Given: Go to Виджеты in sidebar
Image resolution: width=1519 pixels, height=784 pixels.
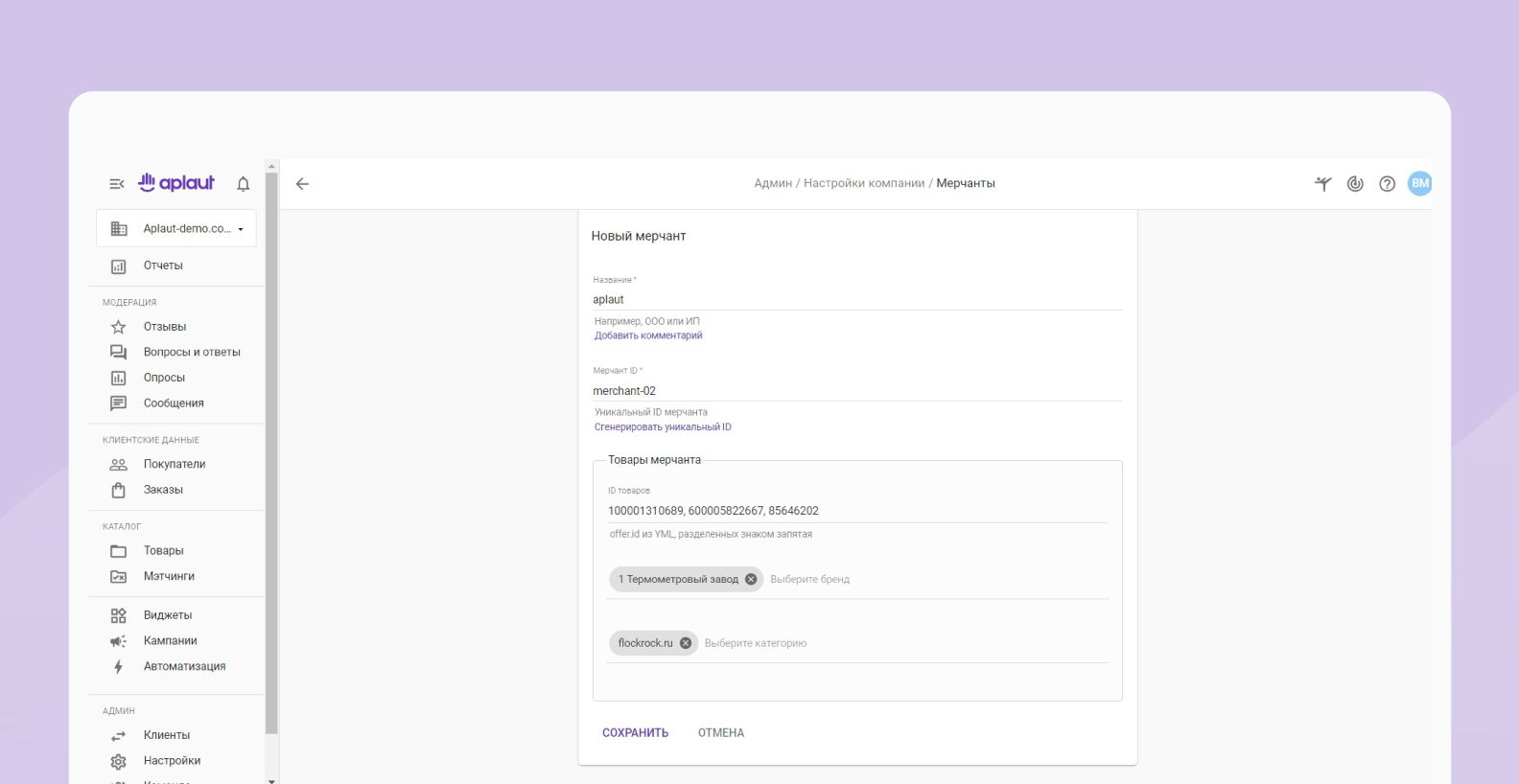Looking at the screenshot, I should 168,615.
